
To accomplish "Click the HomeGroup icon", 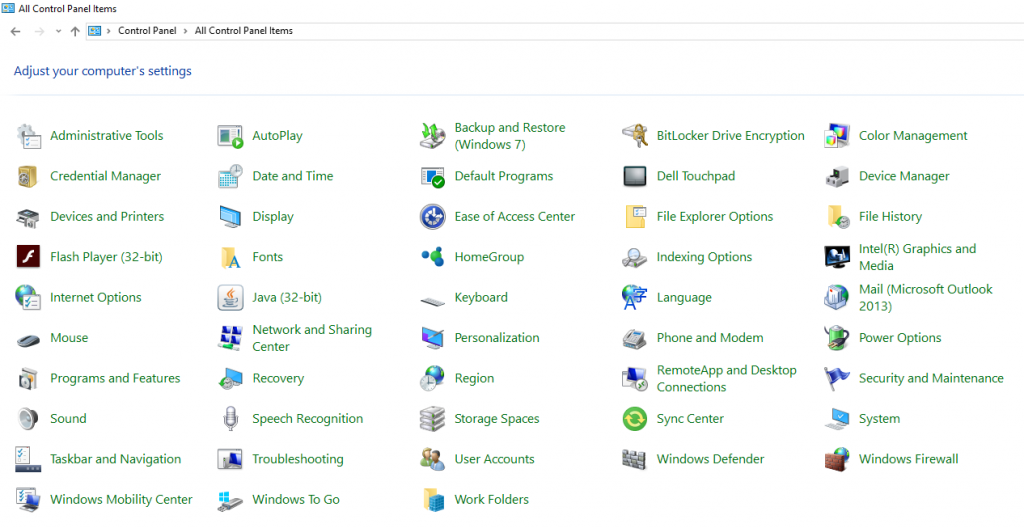I will pyautogui.click(x=432, y=257).
